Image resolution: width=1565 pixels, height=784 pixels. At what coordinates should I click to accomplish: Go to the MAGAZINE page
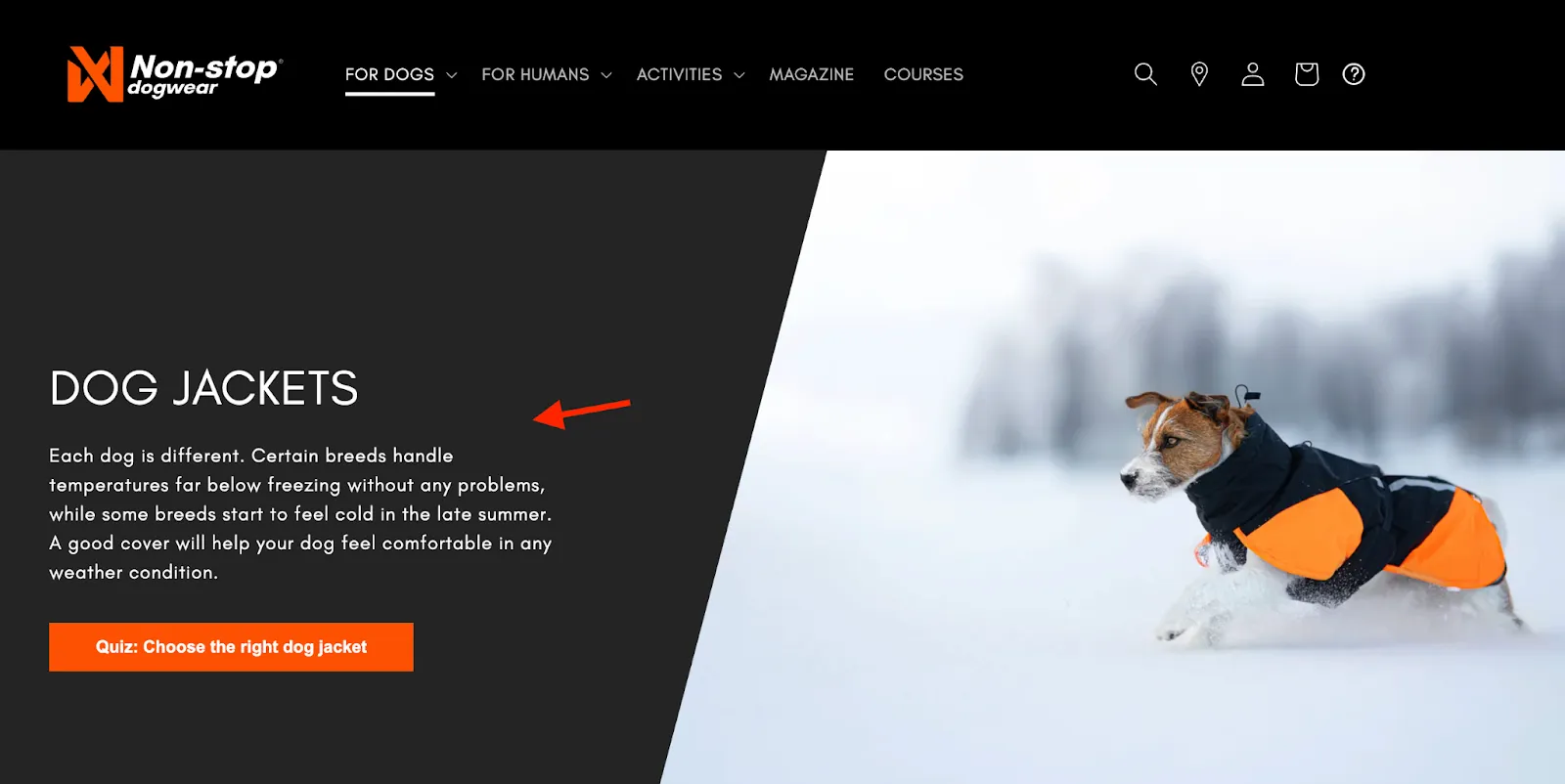pyautogui.click(x=811, y=74)
